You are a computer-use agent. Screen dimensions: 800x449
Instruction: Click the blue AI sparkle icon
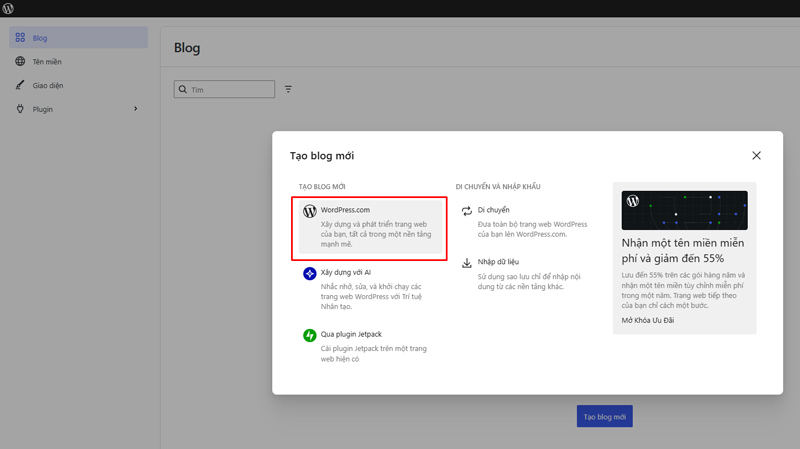(x=310, y=273)
